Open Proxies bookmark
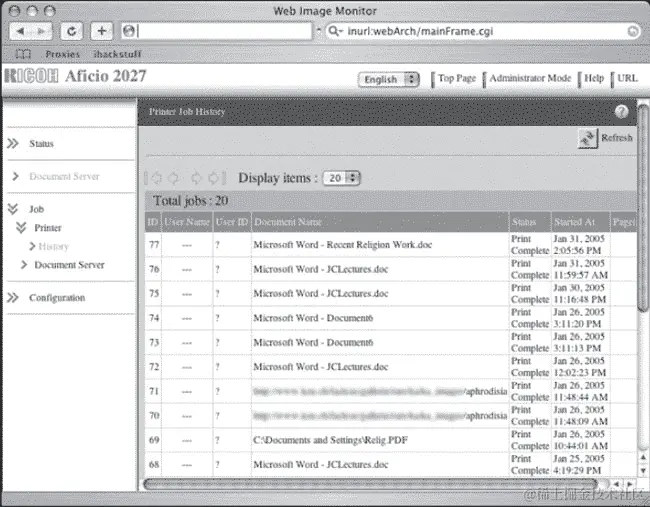 [63, 54]
